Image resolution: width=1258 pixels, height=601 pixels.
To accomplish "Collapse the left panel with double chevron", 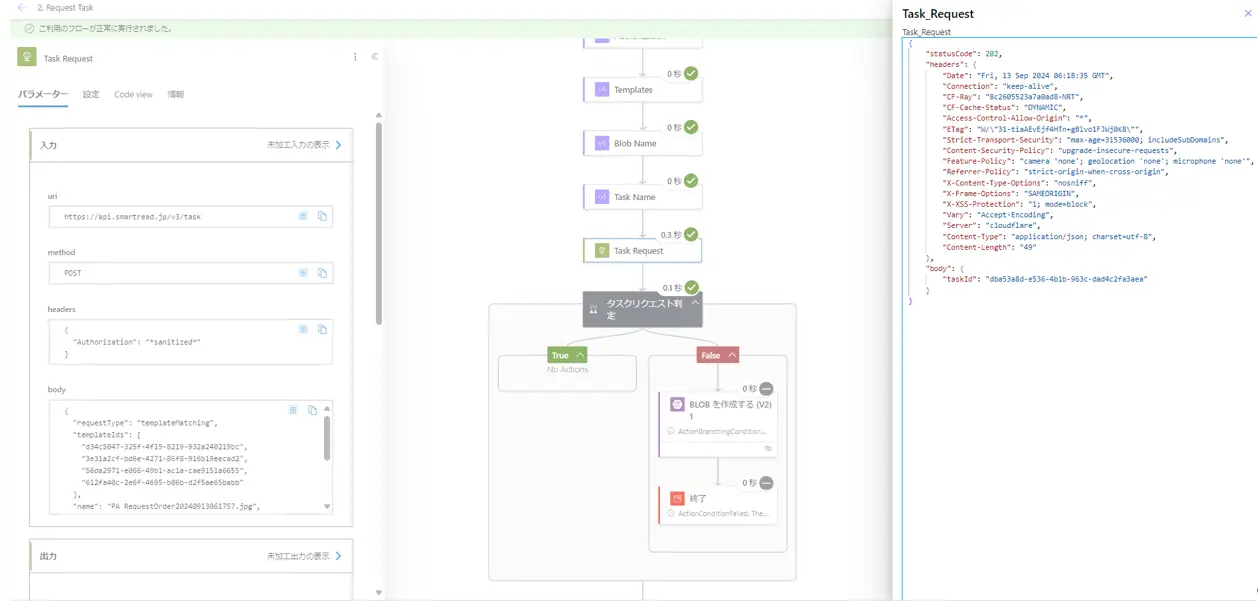I will (x=374, y=57).
